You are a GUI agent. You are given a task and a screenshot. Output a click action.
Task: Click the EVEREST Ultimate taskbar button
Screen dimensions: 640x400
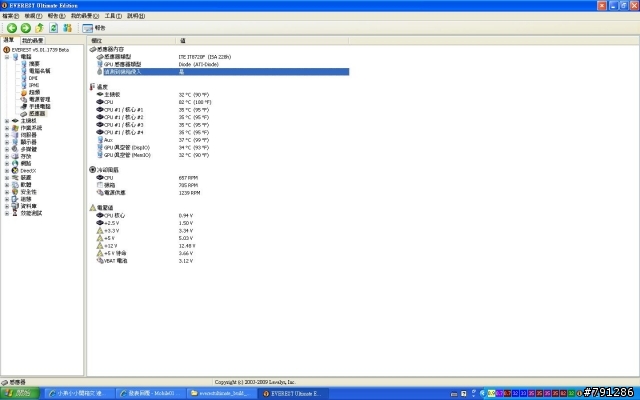tap(293, 393)
